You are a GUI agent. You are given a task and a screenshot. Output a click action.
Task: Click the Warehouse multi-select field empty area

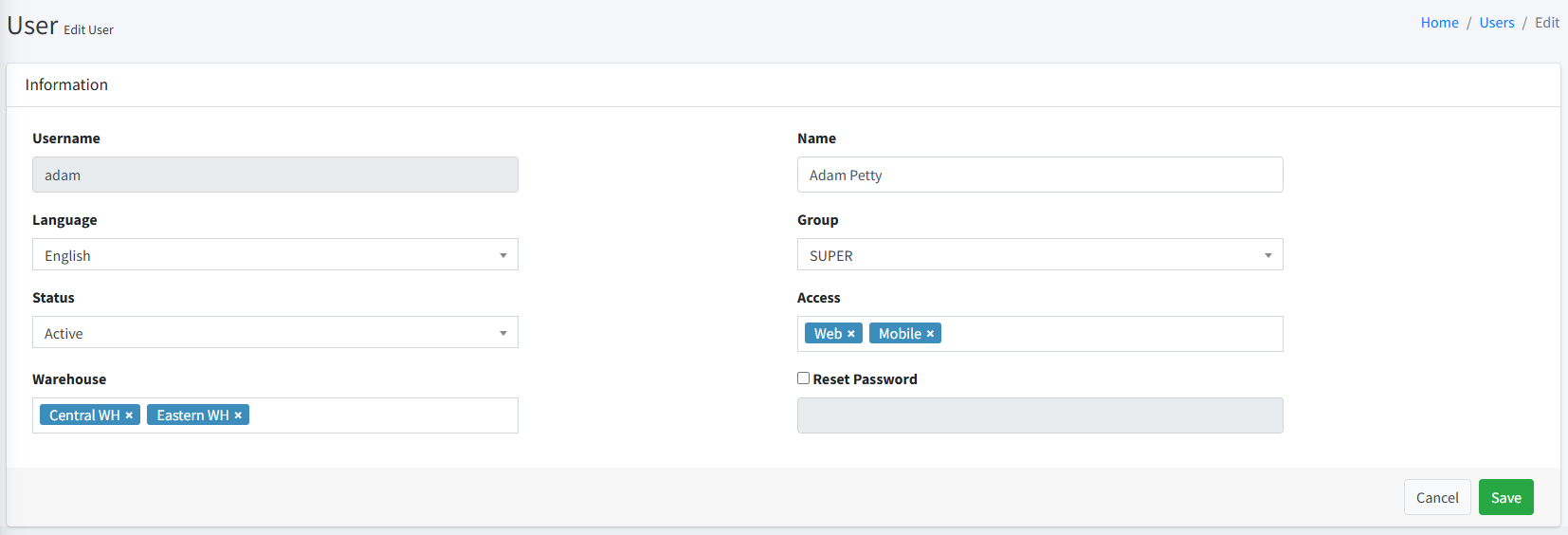tap(379, 415)
